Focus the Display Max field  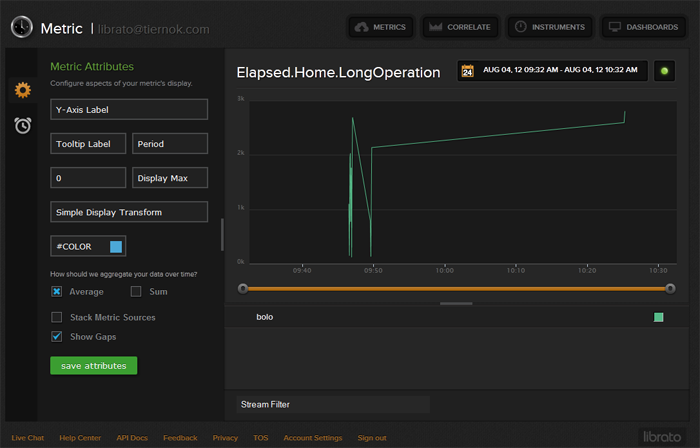click(170, 178)
